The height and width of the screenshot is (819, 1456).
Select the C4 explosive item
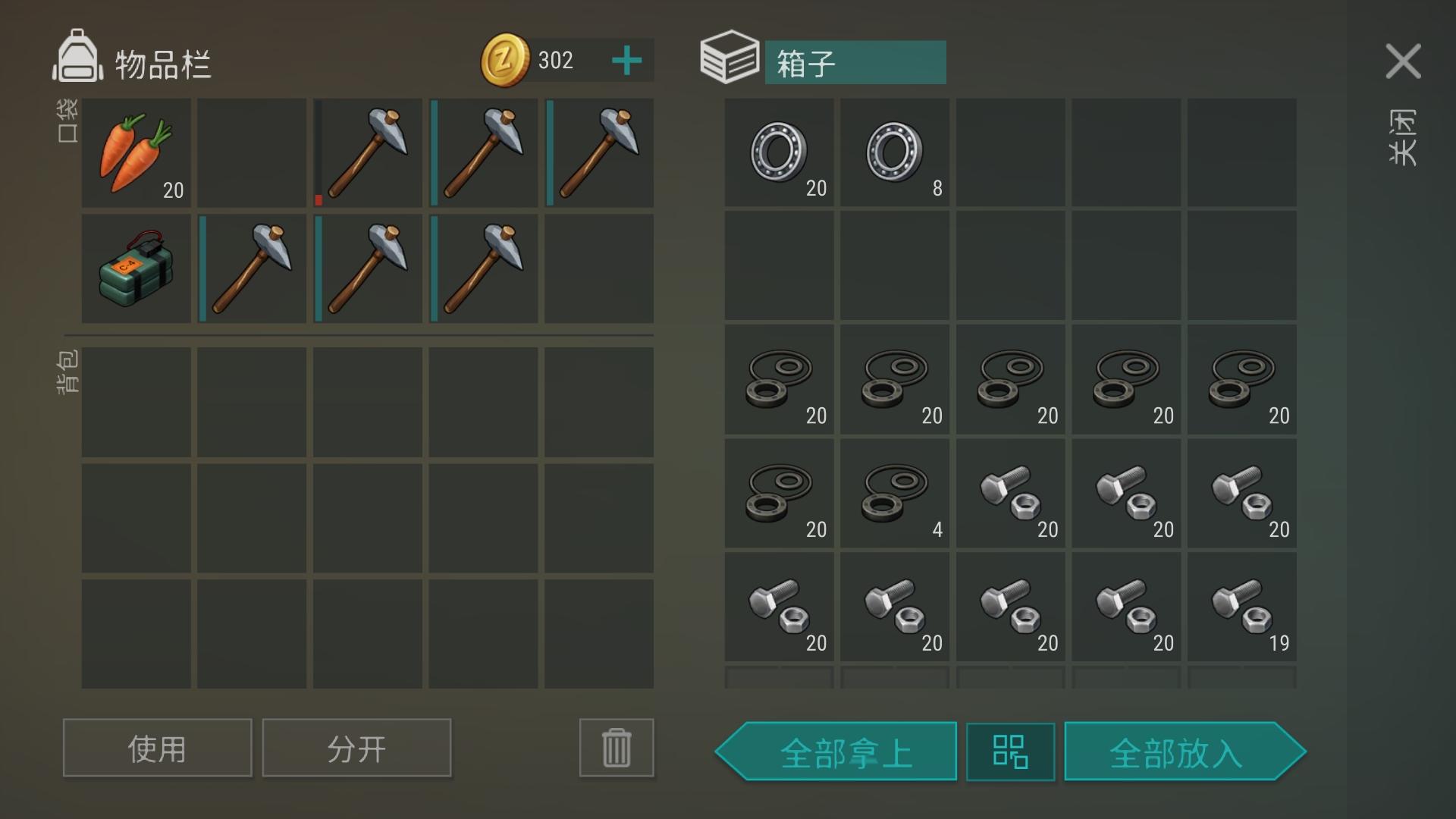(x=136, y=268)
